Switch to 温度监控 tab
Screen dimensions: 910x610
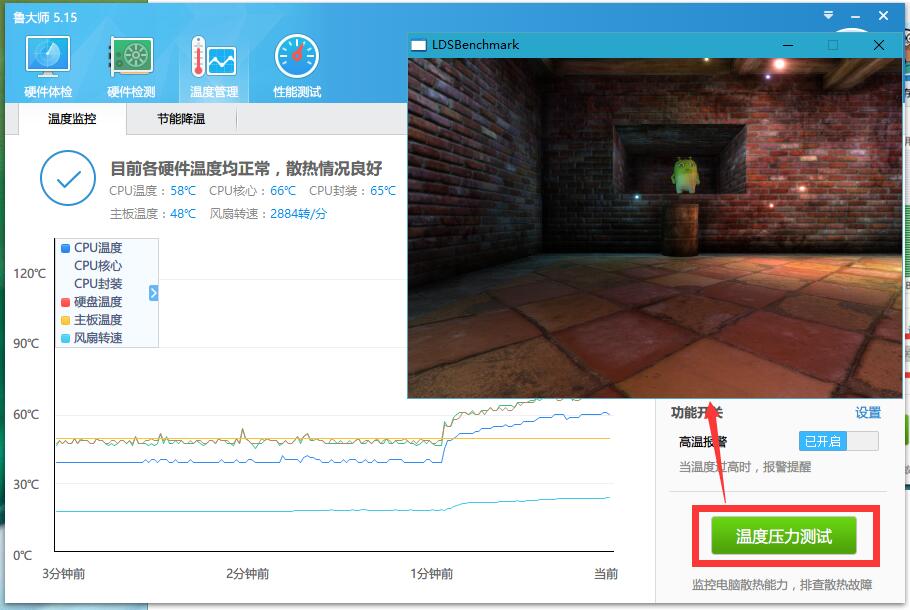[x=72, y=119]
